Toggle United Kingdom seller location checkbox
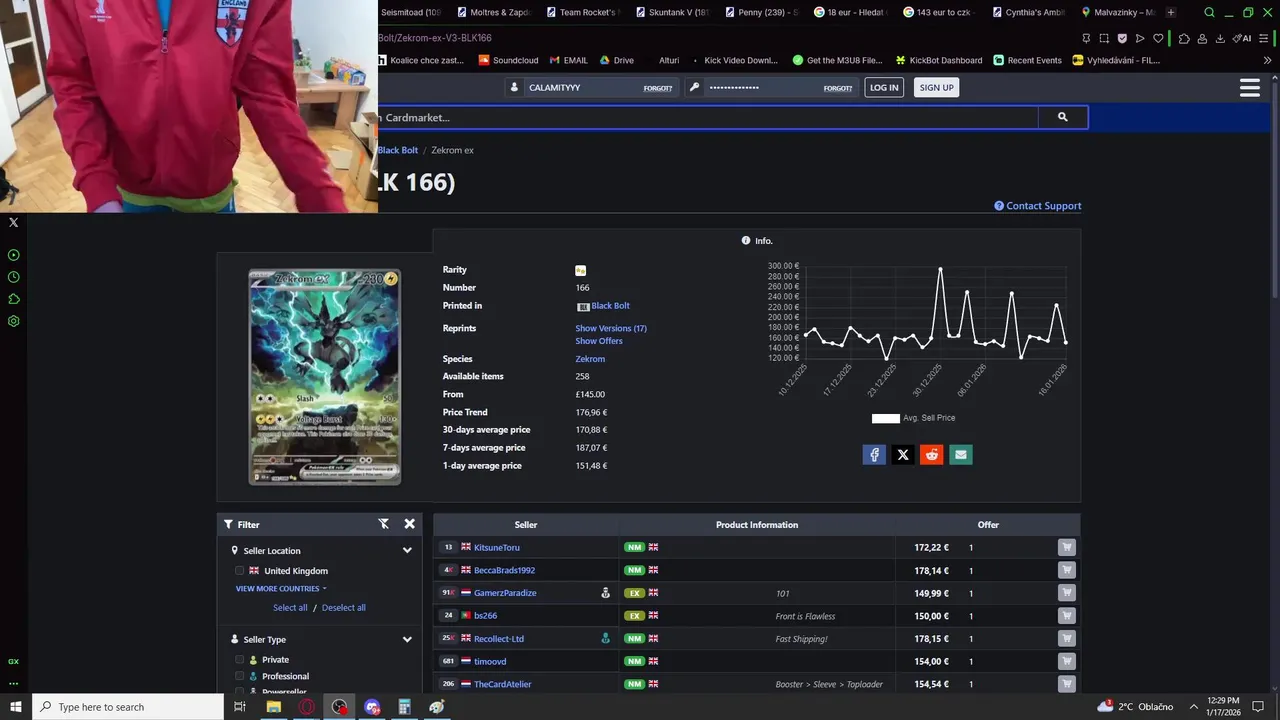Image resolution: width=1280 pixels, height=720 pixels. [240, 571]
